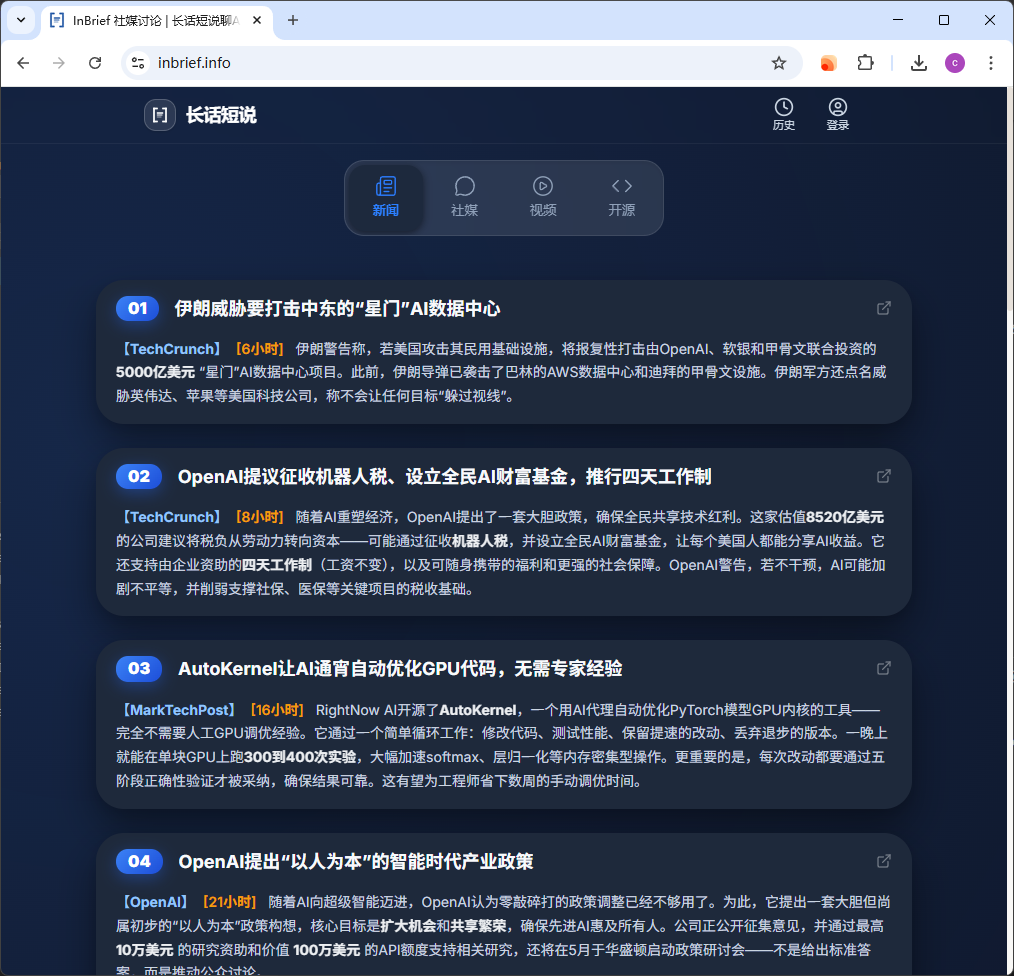Open the browser extensions puzzle icon
This screenshot has height=976, width=1014.
click(866, 63)
